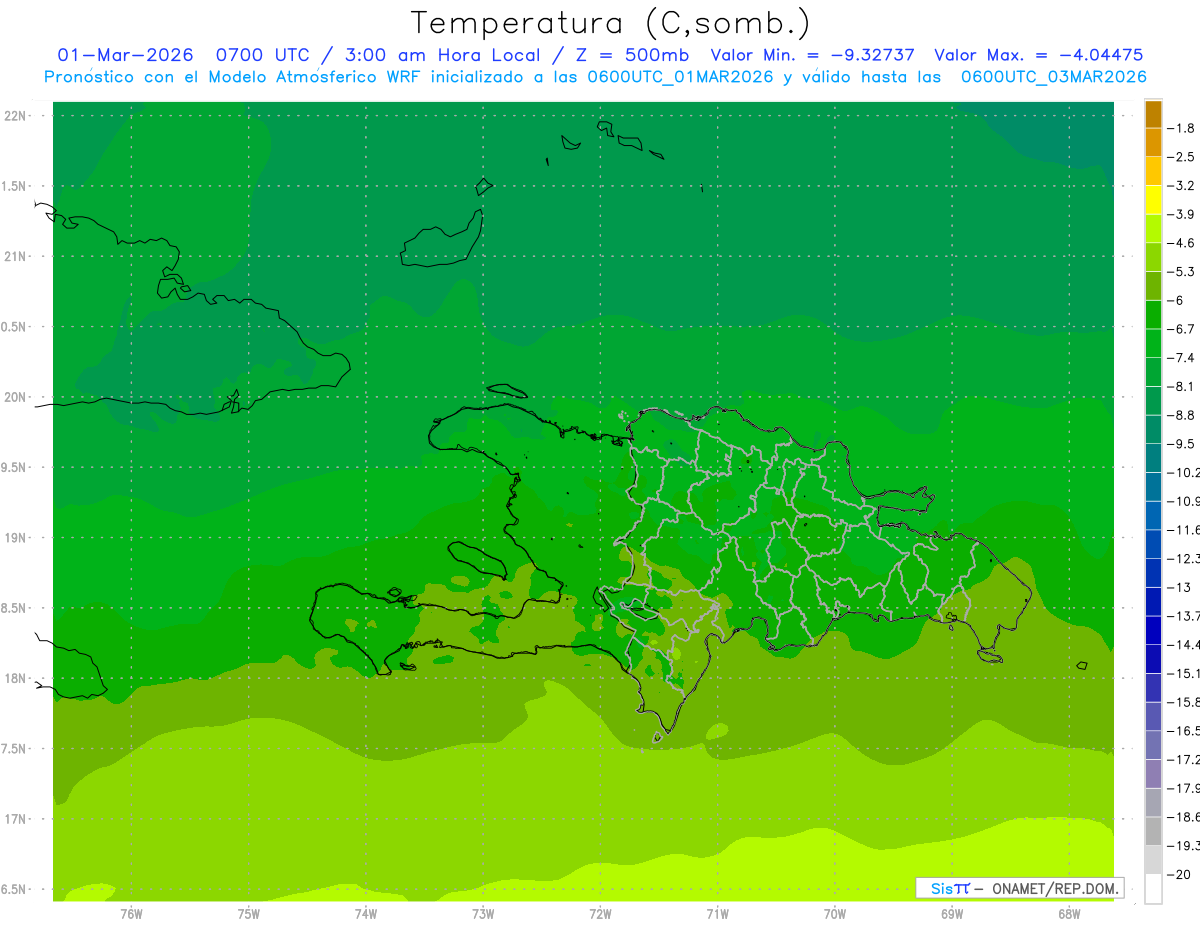Click the "18N" latitude label

click(x=16, y=679)
